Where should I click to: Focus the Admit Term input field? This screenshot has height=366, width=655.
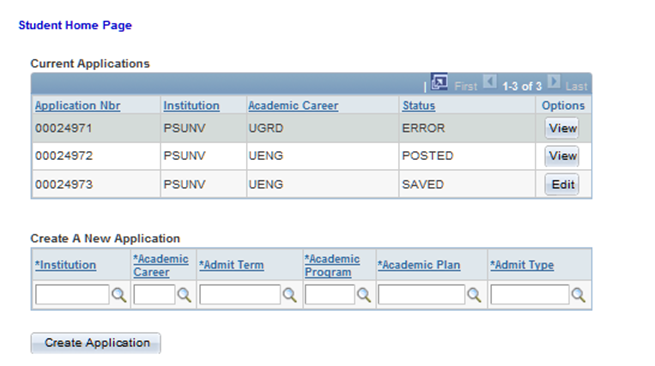pyautogui.click(x=240, y=295)
